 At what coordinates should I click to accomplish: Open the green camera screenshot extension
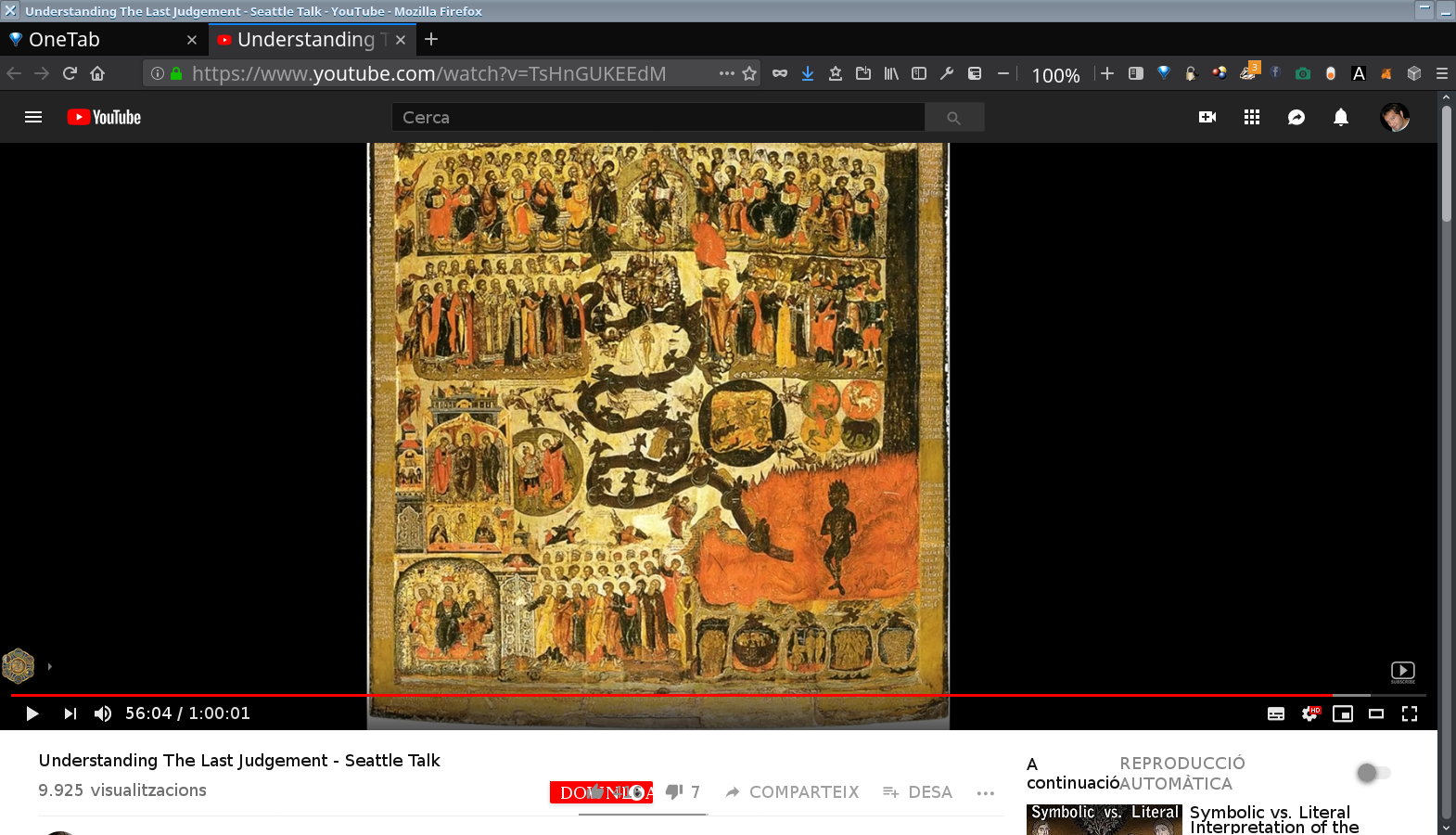[1303, 73]
